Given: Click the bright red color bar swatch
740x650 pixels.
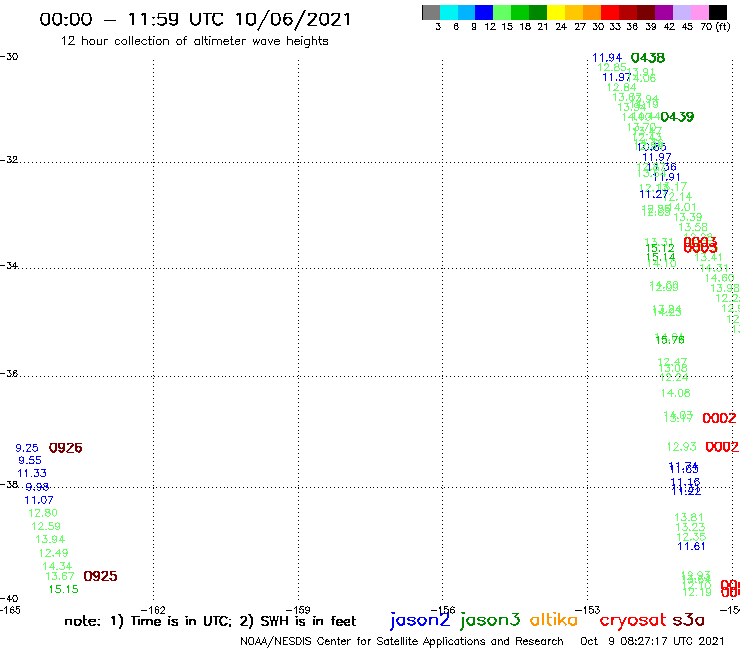Looking at the screenshot, I should pos(610,12).
